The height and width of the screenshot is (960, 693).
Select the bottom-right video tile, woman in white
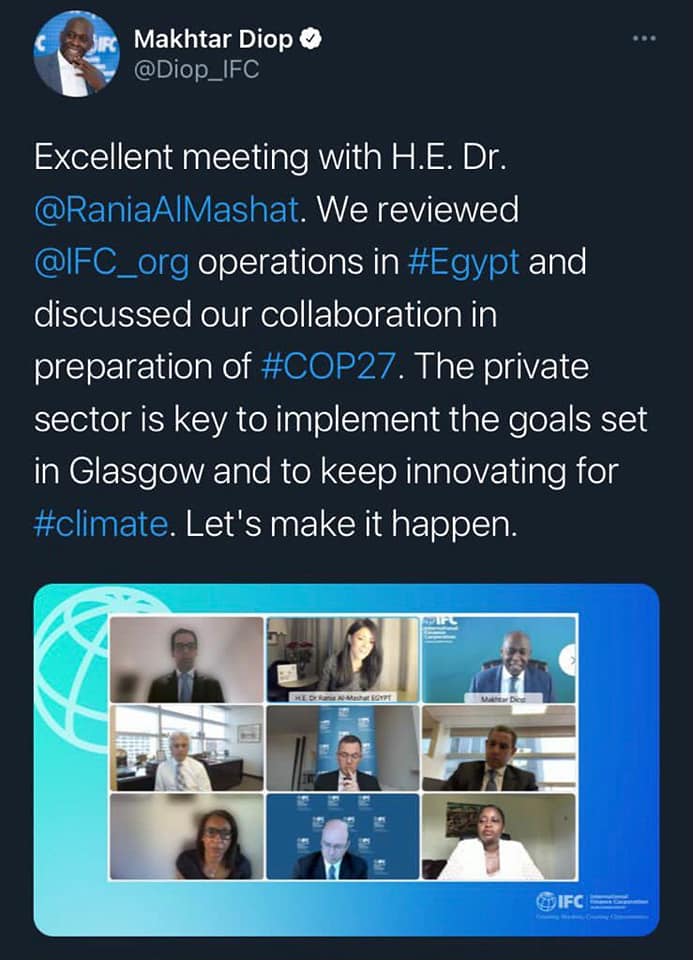[x=498, y=837]
